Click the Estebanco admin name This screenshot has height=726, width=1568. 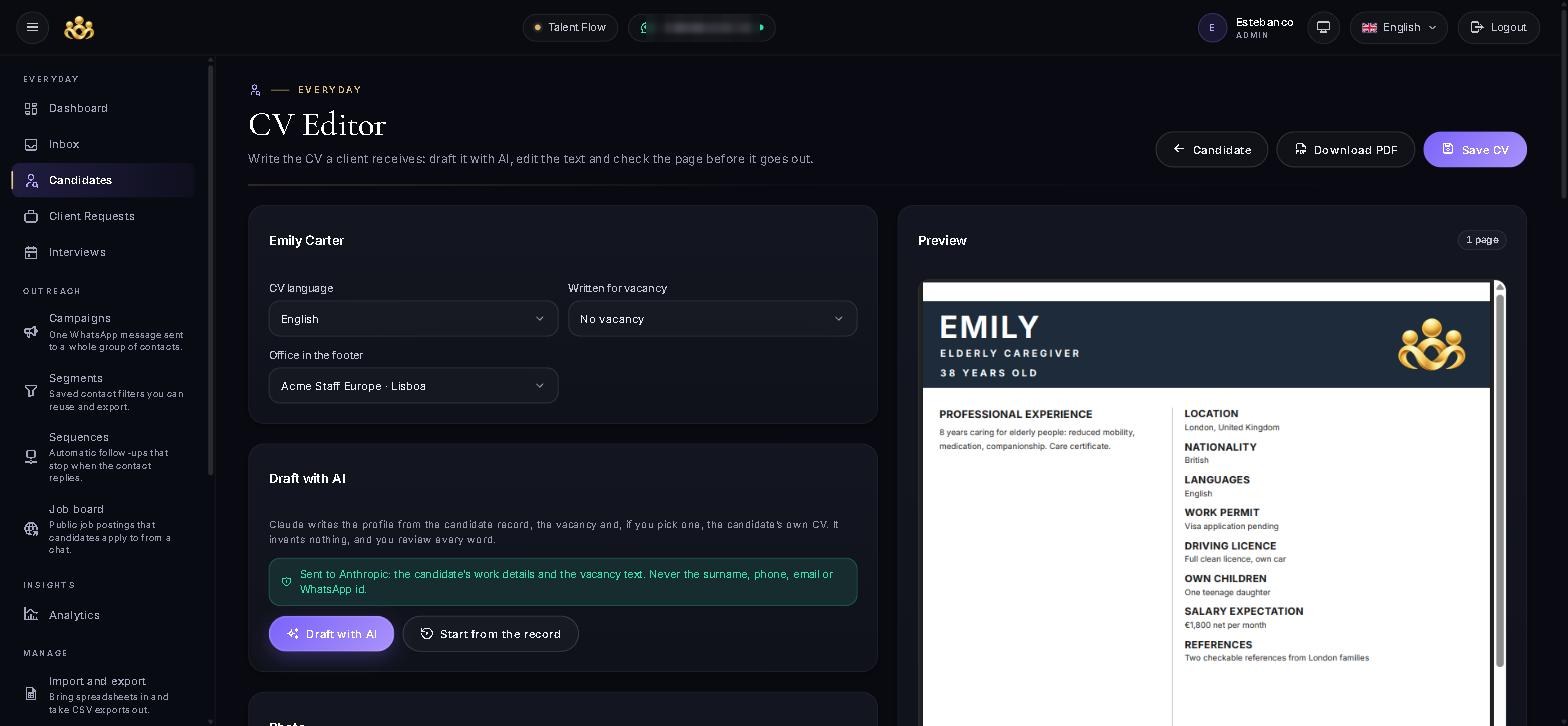(x=1264, y=22)
